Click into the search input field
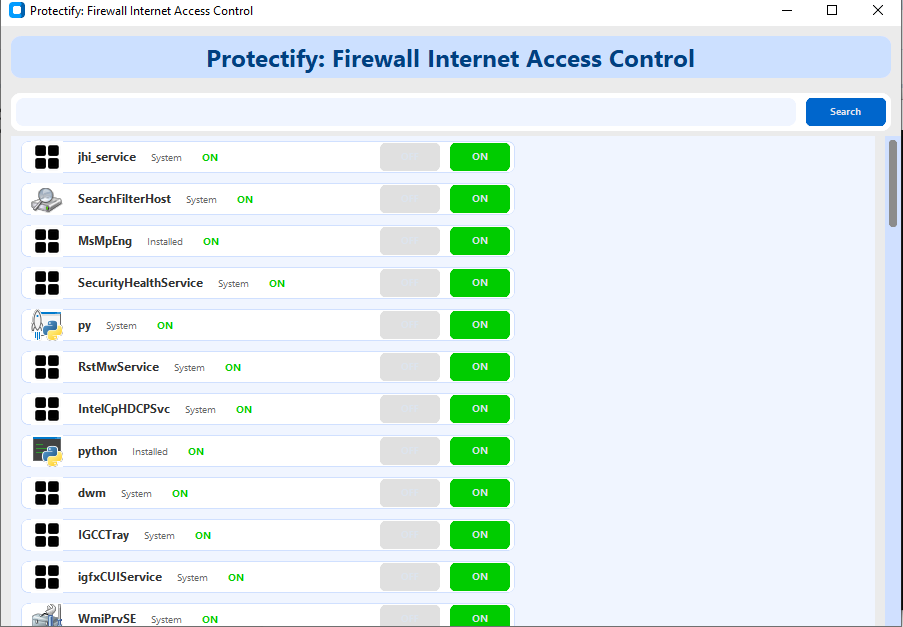Image resolution: width=903 pixels, height=627 pixels. 405,112
